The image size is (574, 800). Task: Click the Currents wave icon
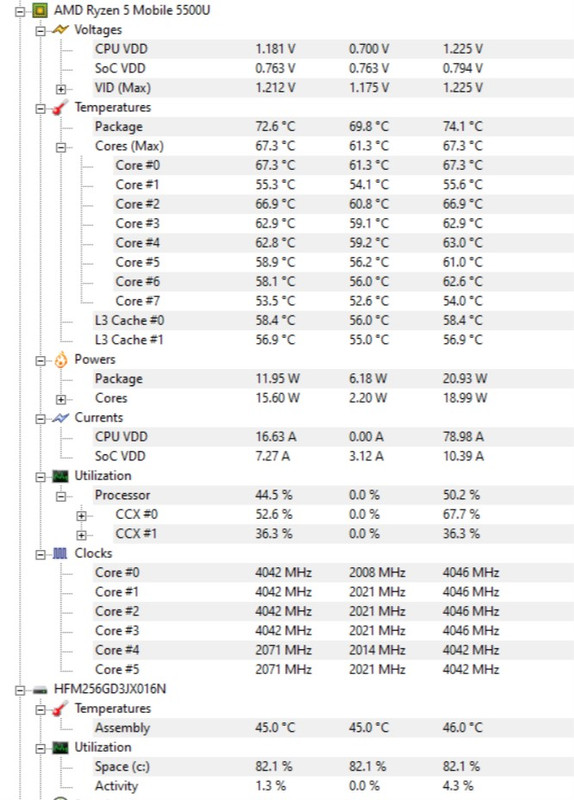60,418
